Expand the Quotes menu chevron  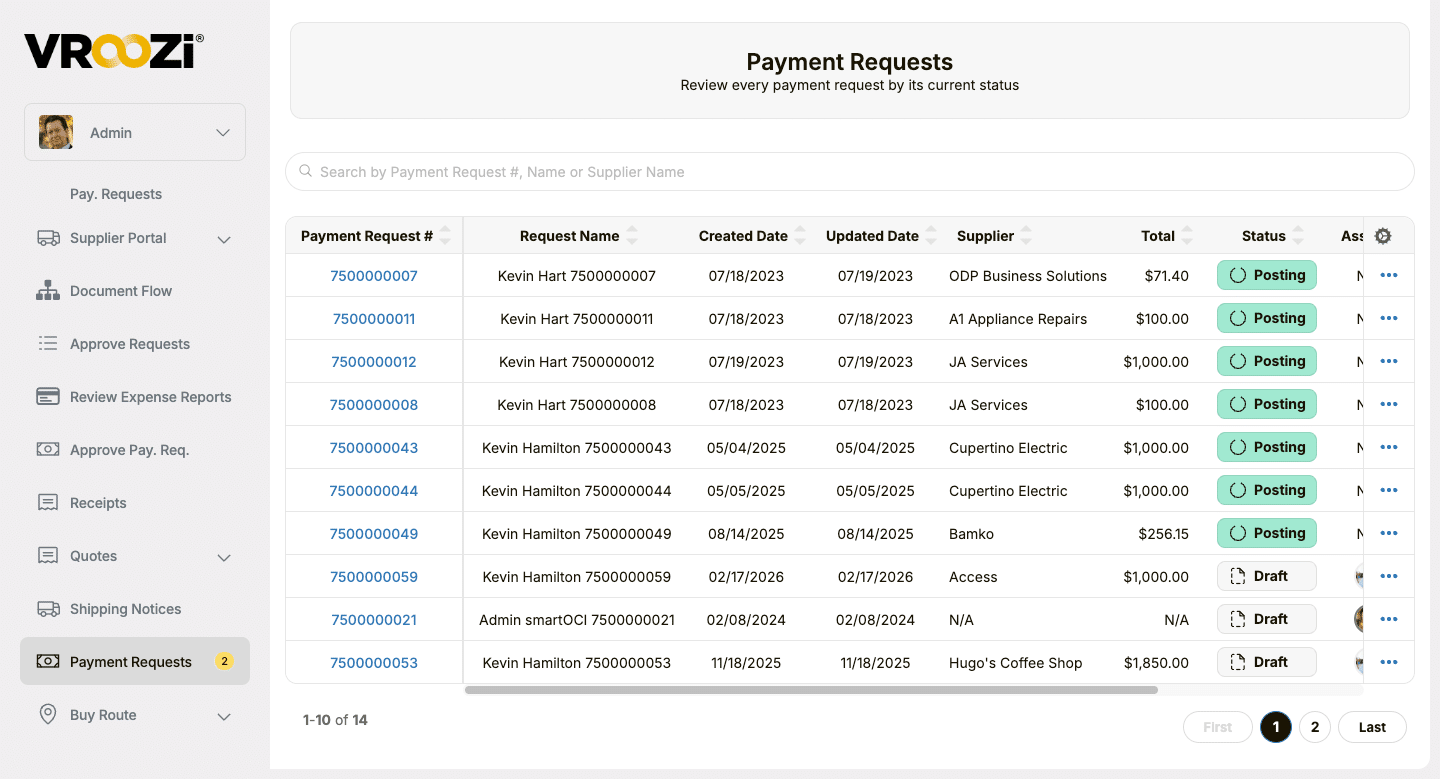(224, 557)
